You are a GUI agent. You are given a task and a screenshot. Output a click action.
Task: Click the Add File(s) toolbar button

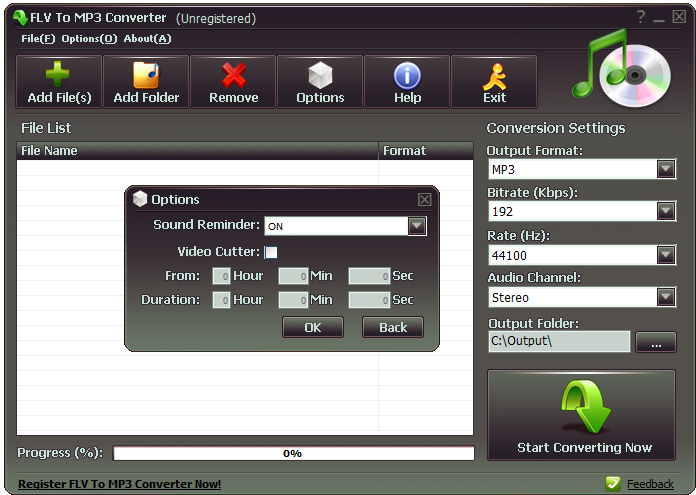coord(59,82)
